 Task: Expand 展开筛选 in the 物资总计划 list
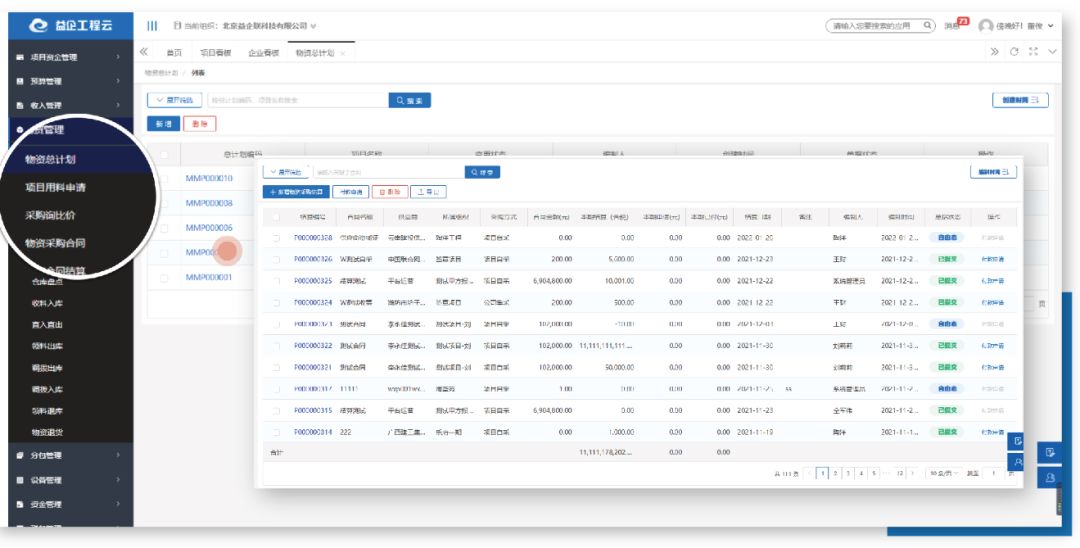coord(174,101)
